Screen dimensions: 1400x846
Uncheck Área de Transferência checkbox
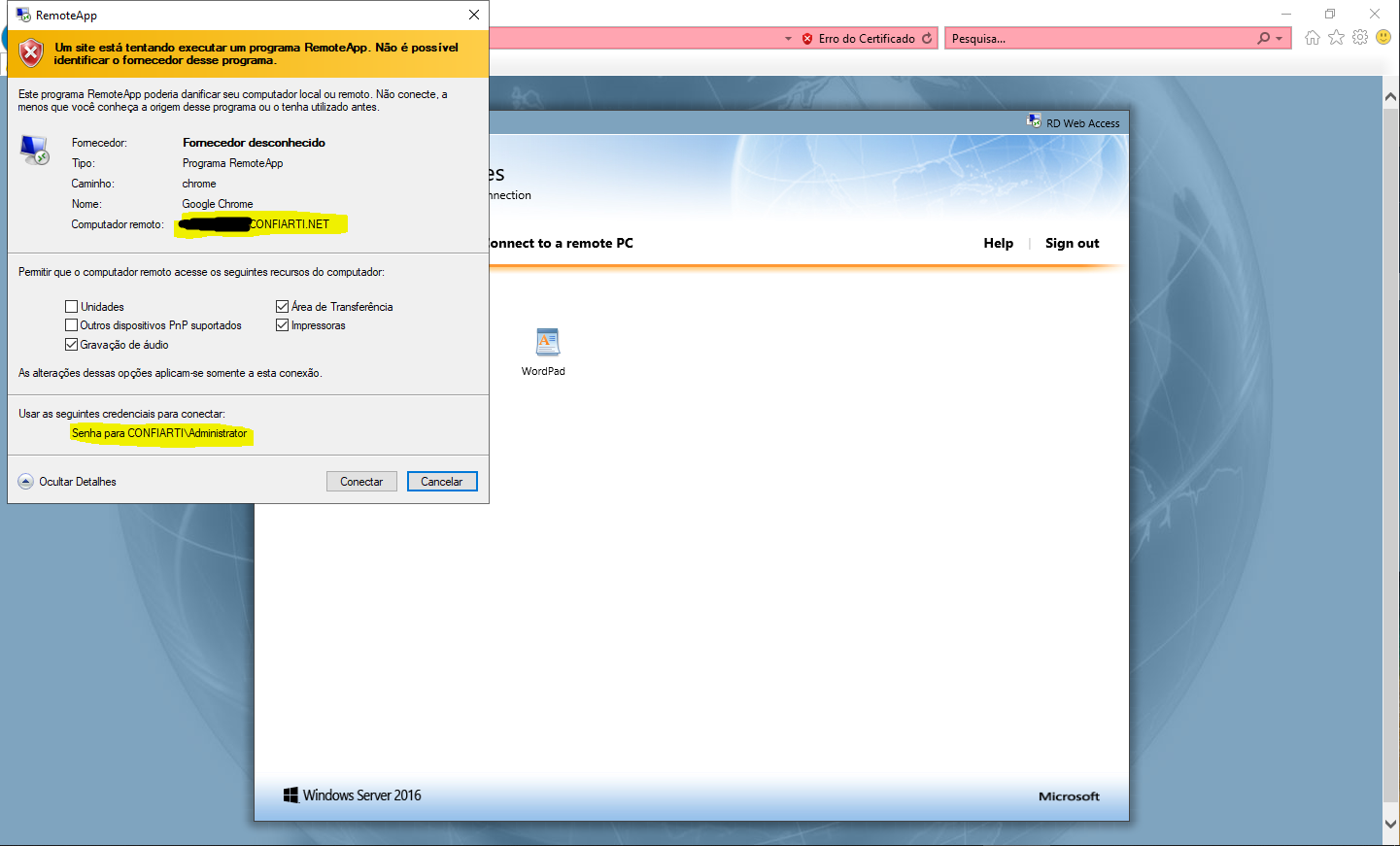282,307
